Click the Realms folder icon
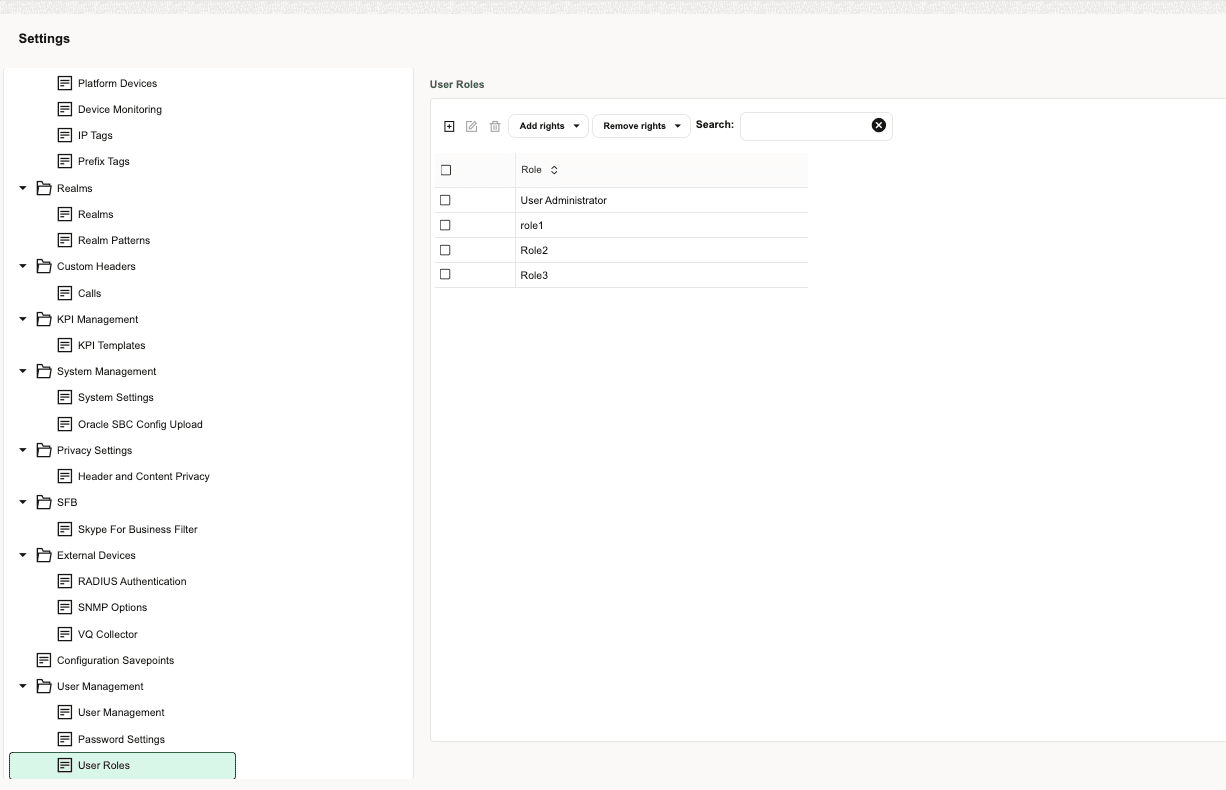The height and width of the screenshot is (790, 1226). 43,187
